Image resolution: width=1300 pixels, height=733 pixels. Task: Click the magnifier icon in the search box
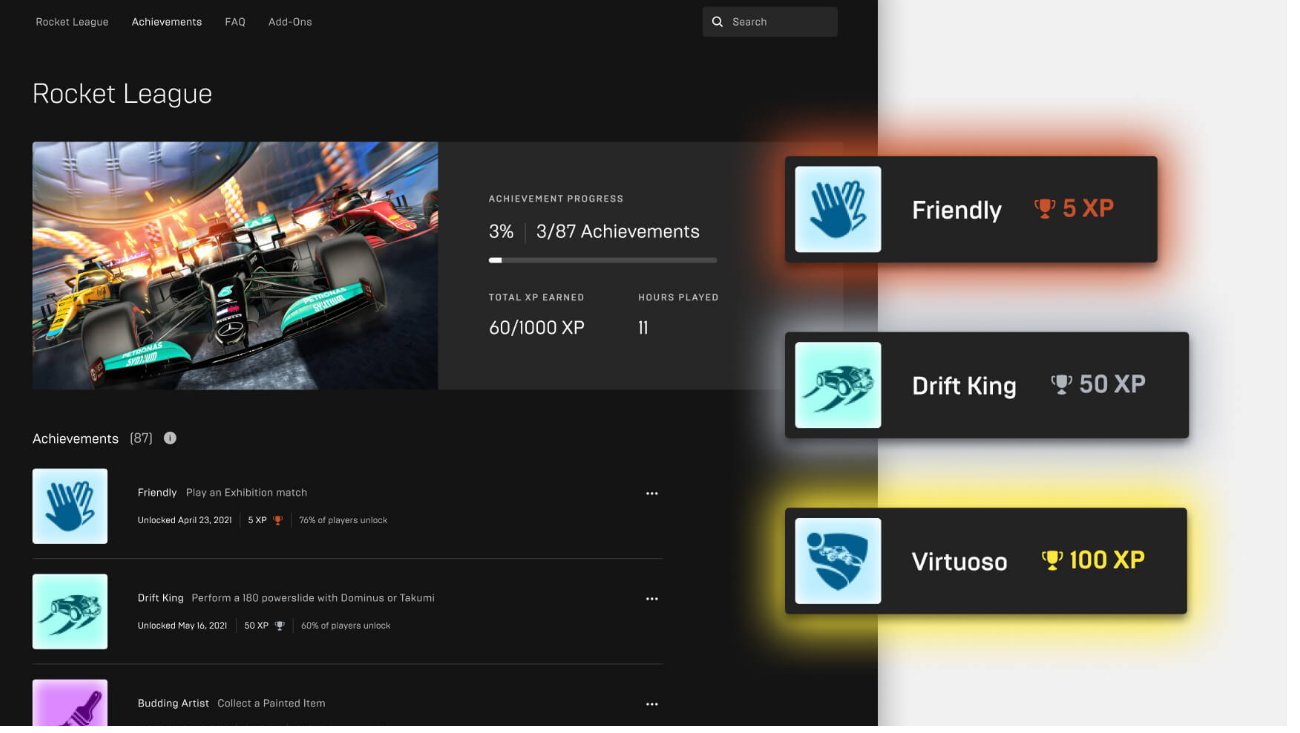click(x=717, y=22)
